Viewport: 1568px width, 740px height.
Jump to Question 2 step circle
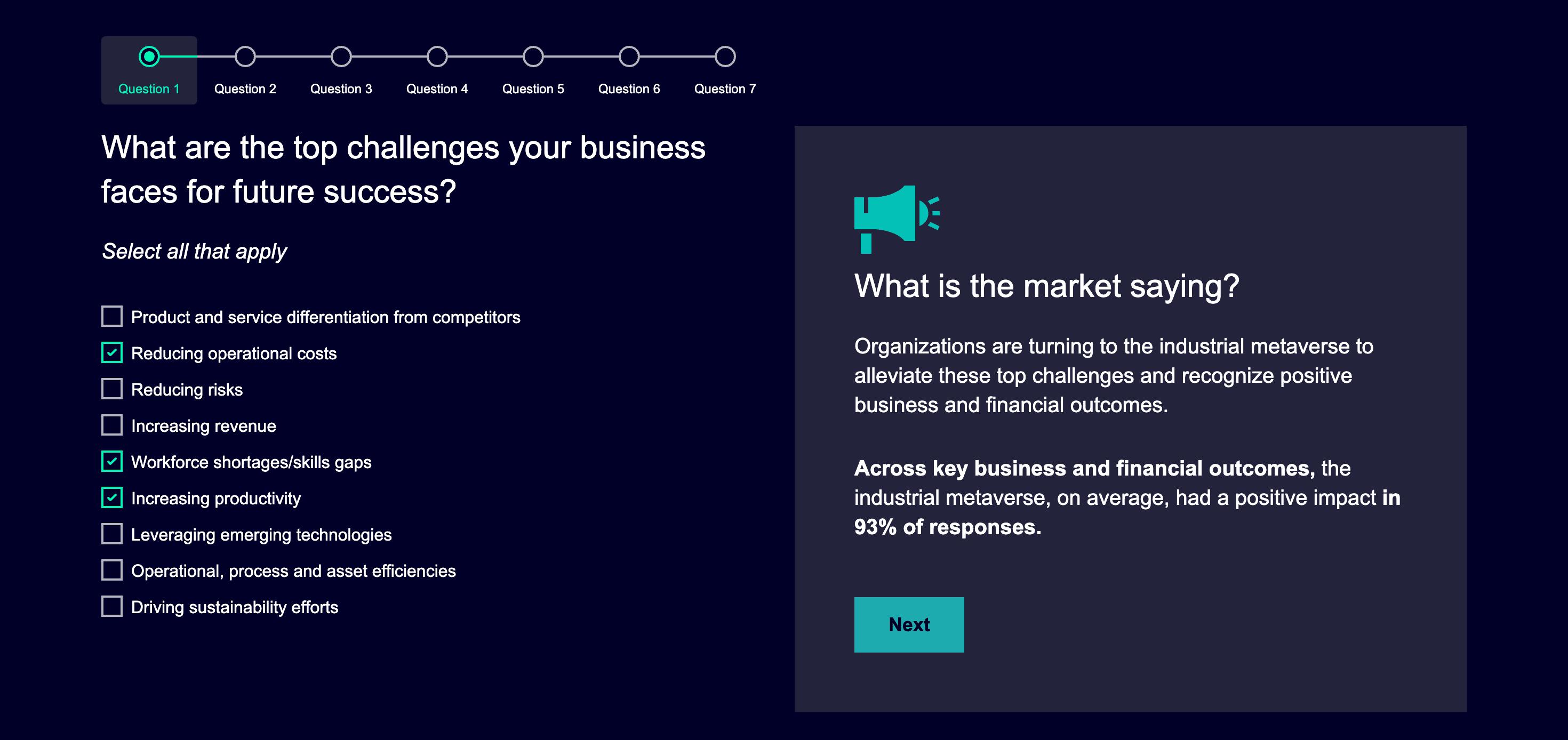(245, 57)
